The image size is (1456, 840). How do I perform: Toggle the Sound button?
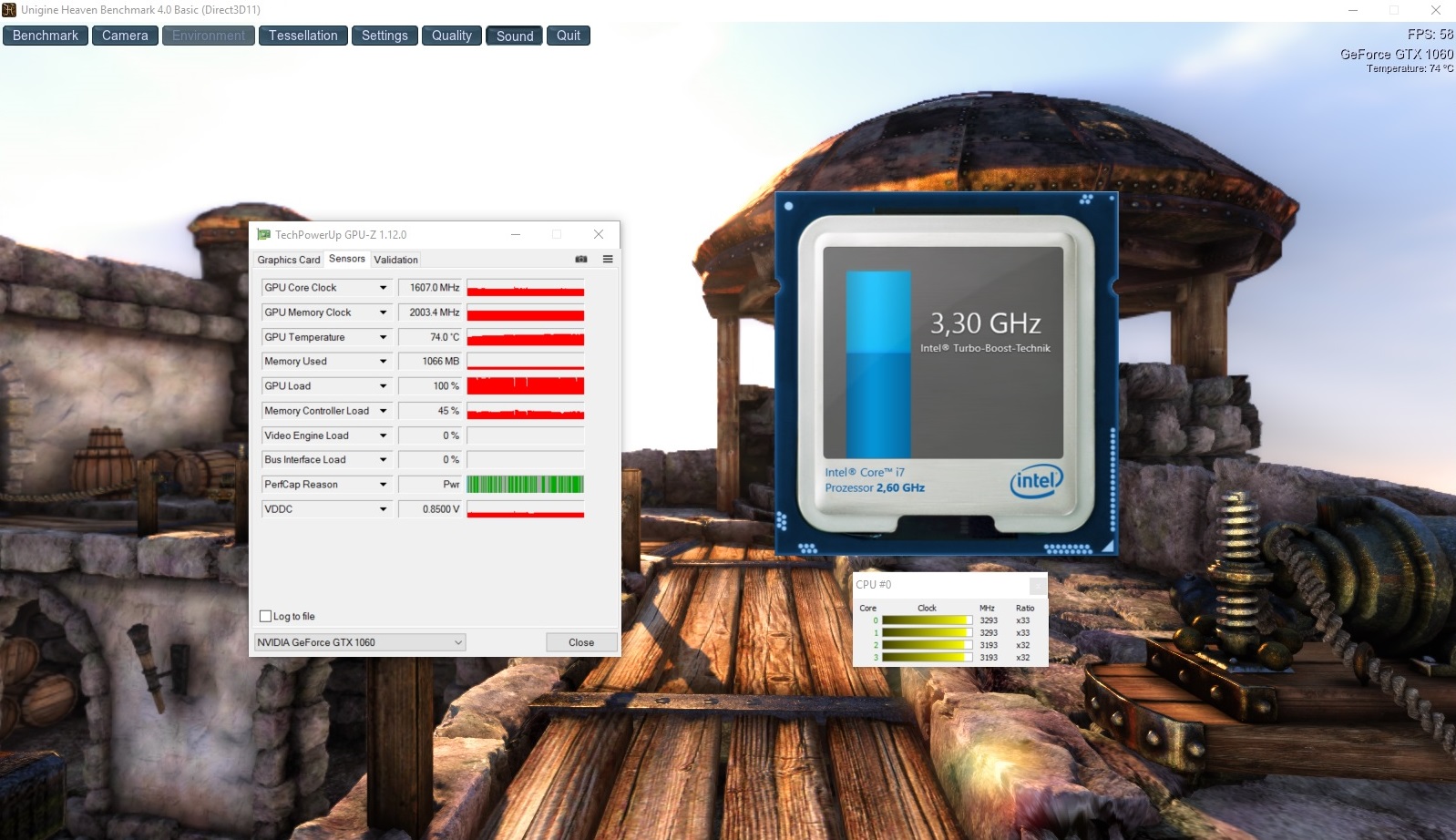click(515, 36)
